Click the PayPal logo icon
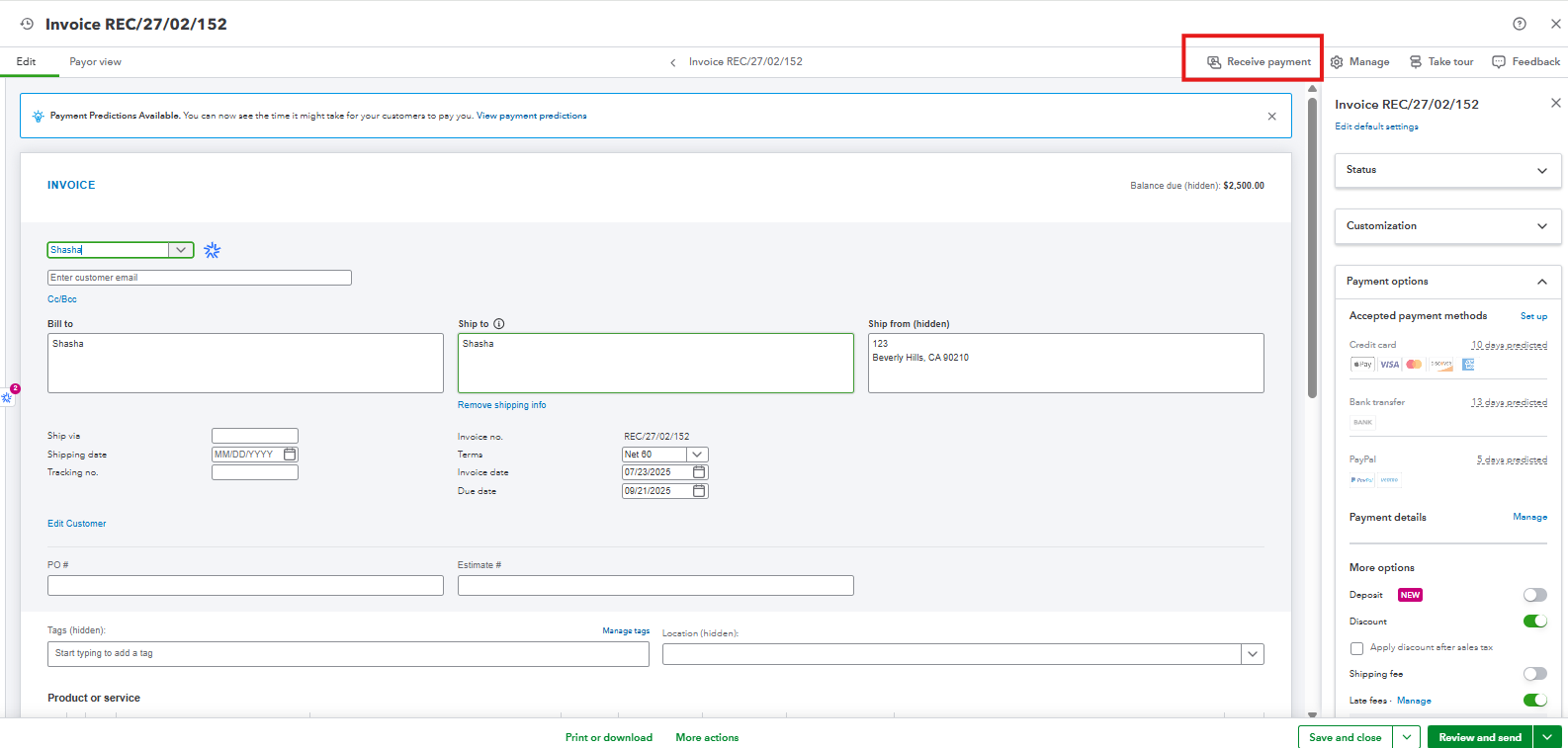Screen dimensions: 1568x748 click(x=1362, y=480)
